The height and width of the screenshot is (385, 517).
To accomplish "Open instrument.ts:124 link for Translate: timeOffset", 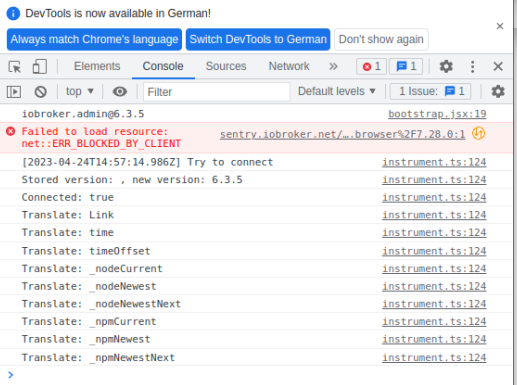I will [434, 251].
